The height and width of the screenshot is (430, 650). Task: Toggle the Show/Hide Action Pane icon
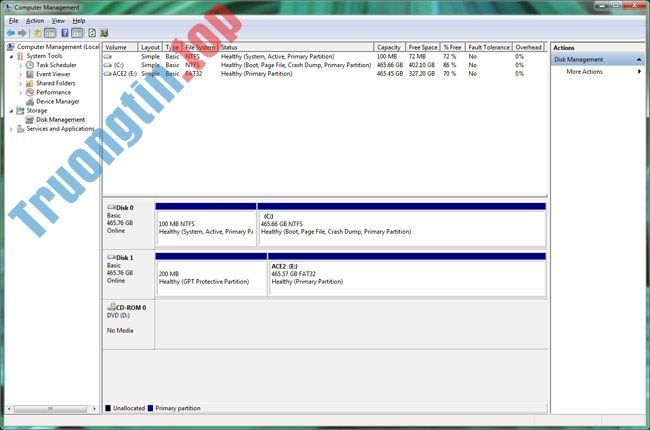point(78,33)
